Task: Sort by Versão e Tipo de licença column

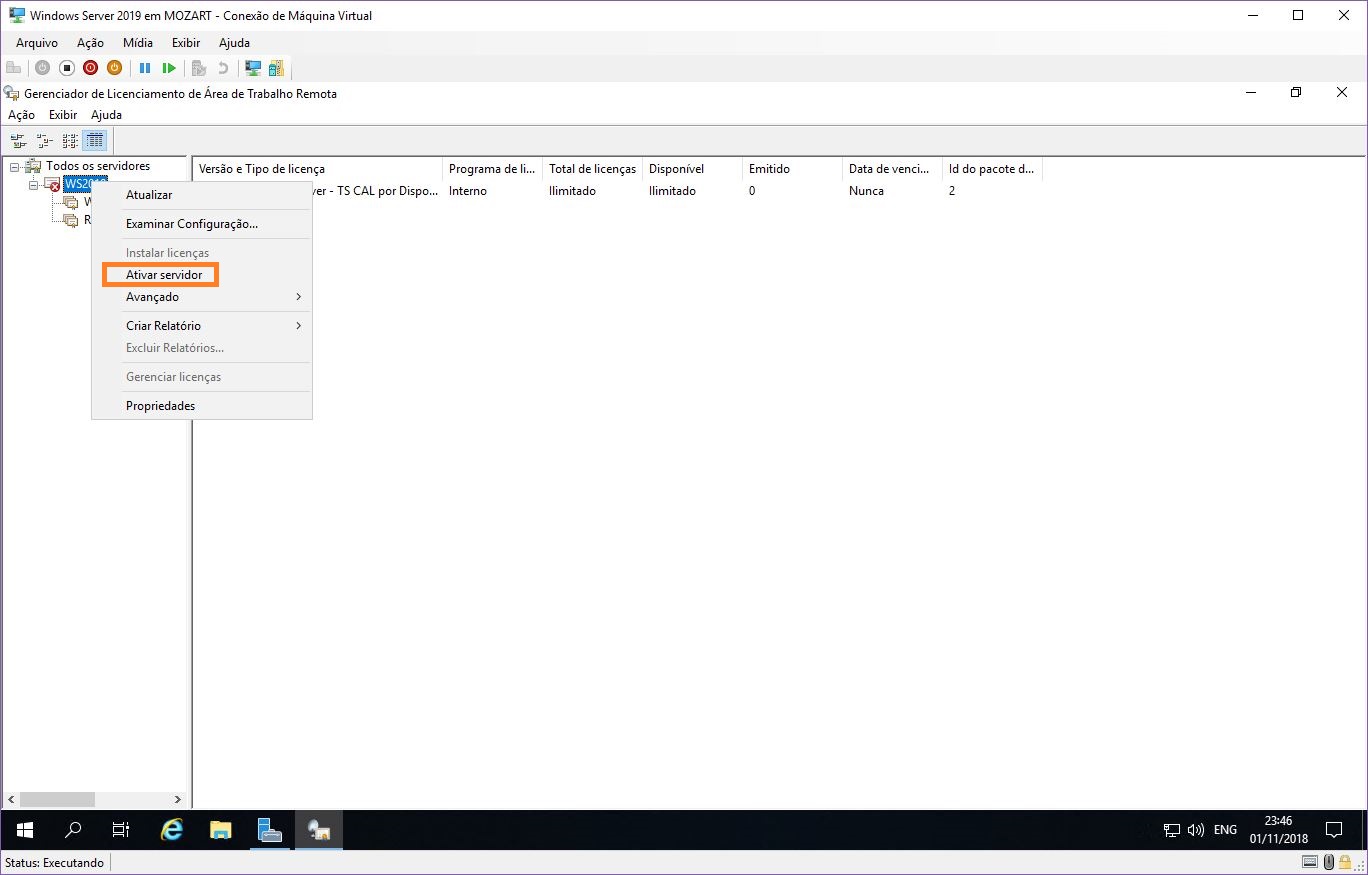Action: [x=318, y=169]
